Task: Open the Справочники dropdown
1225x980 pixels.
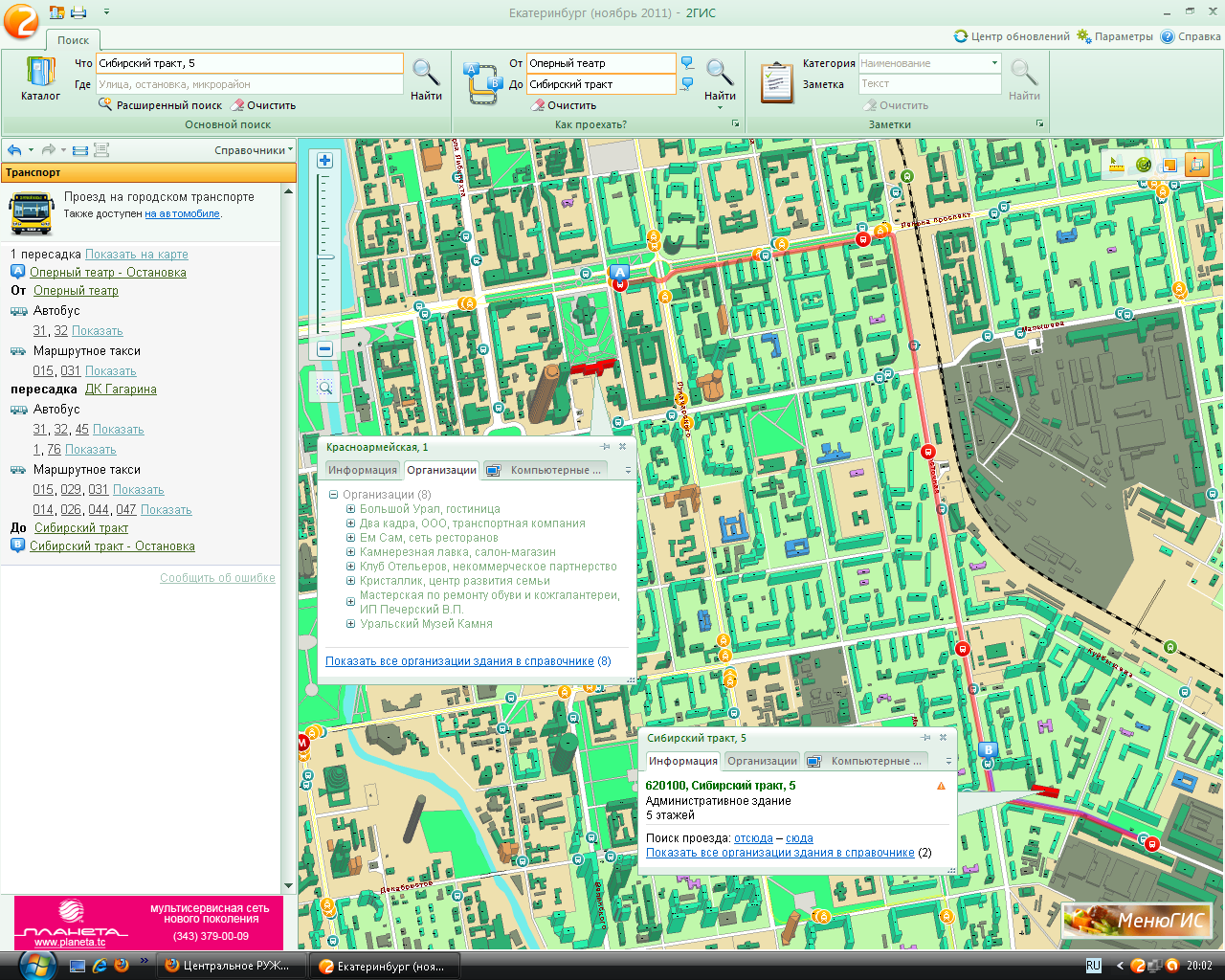Action: [253, 150]
